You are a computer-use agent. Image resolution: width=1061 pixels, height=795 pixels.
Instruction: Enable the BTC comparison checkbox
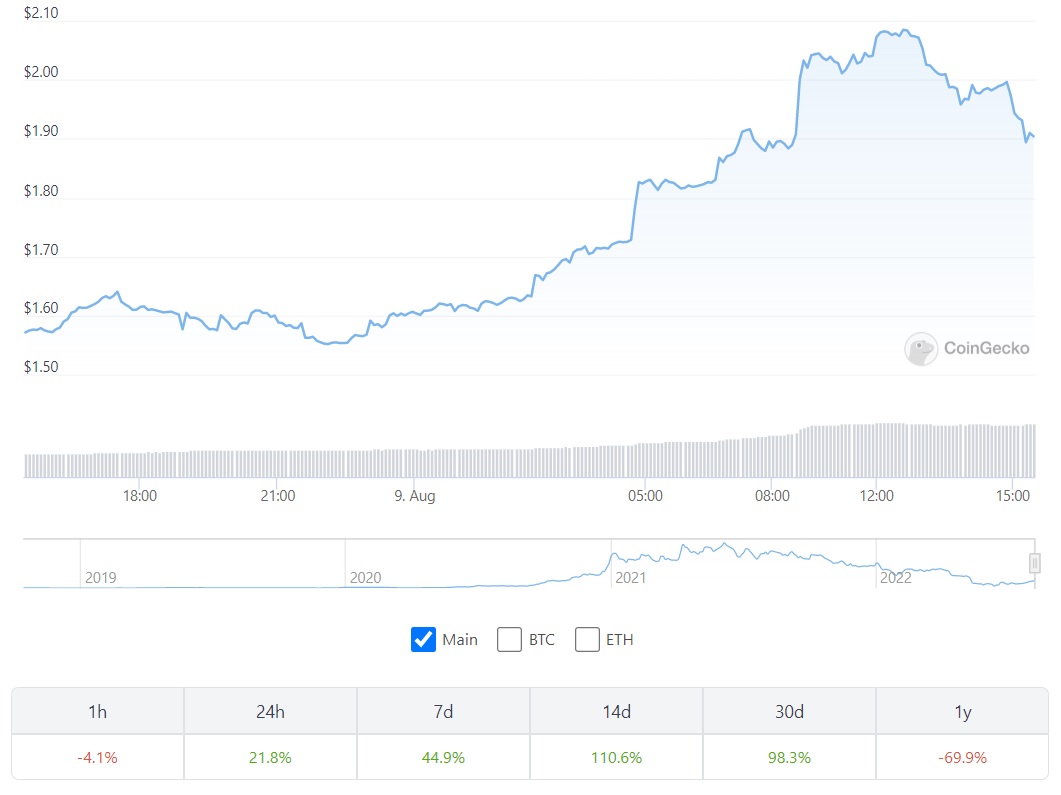(x=509, y=639)
